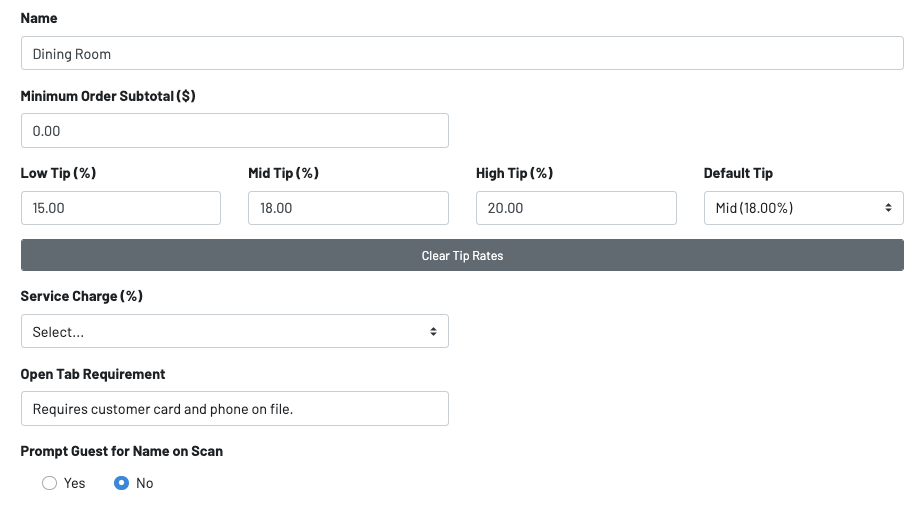
Task: Focus the Minimum Order Subtotal input field
Action: [x=234, y=131]
